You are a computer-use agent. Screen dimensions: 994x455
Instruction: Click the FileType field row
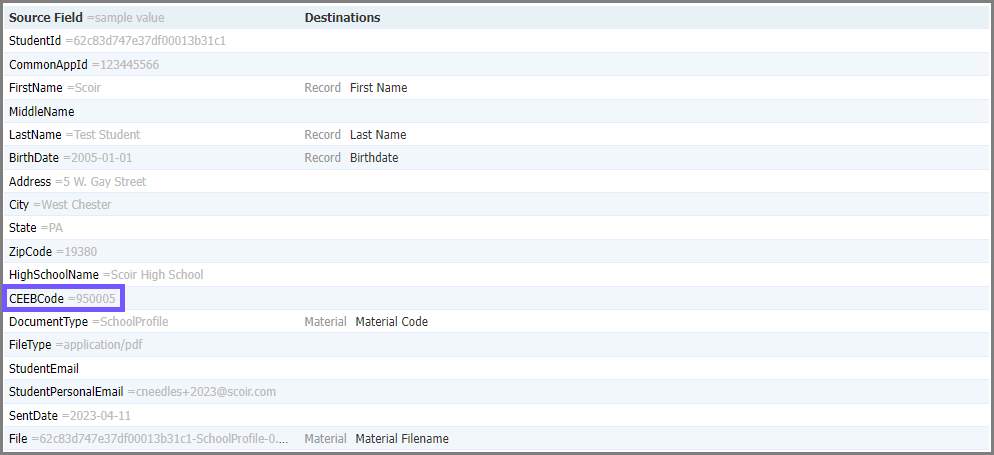[x=496, y=345]
